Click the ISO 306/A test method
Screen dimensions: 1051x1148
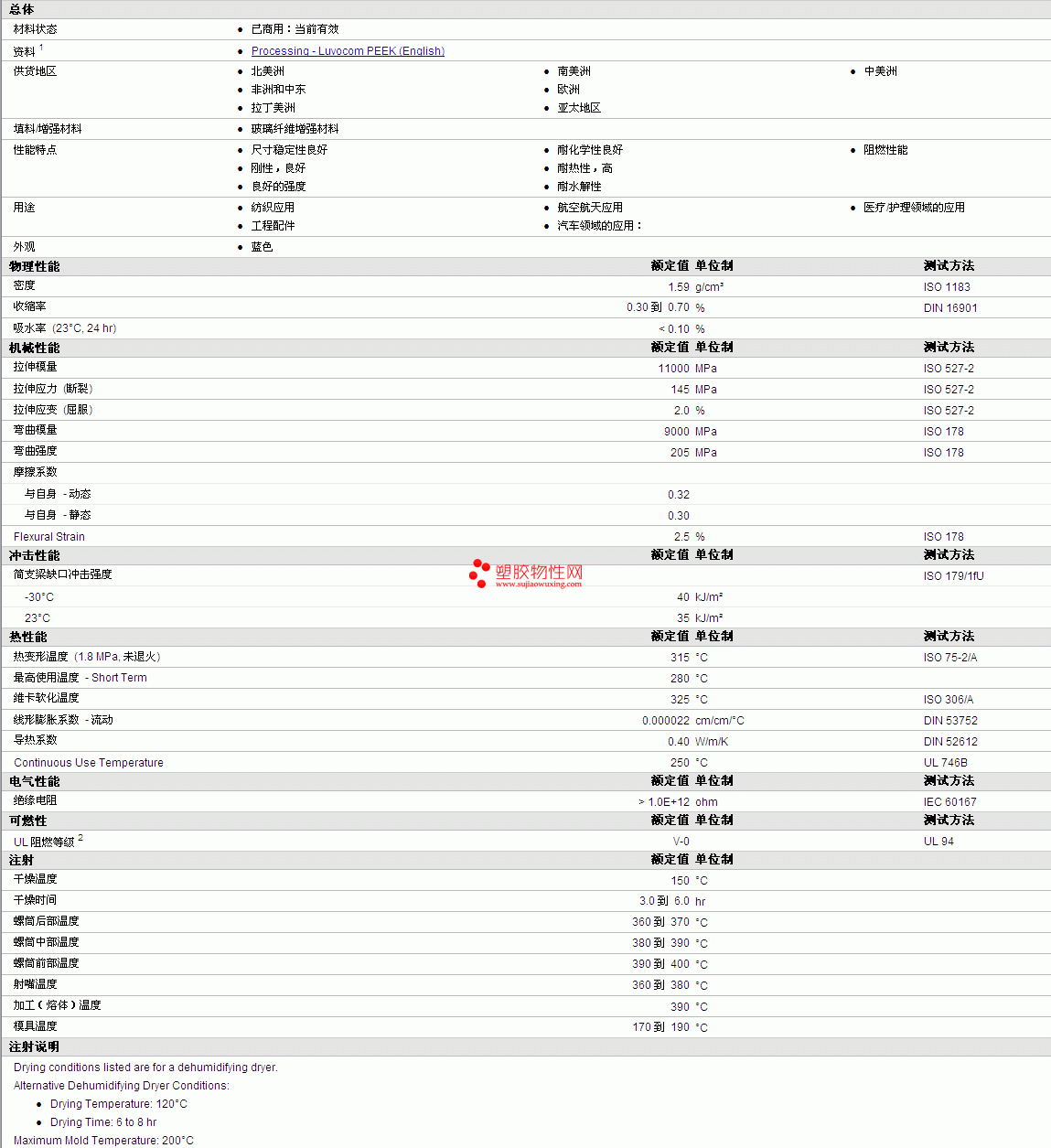(949, 700)
